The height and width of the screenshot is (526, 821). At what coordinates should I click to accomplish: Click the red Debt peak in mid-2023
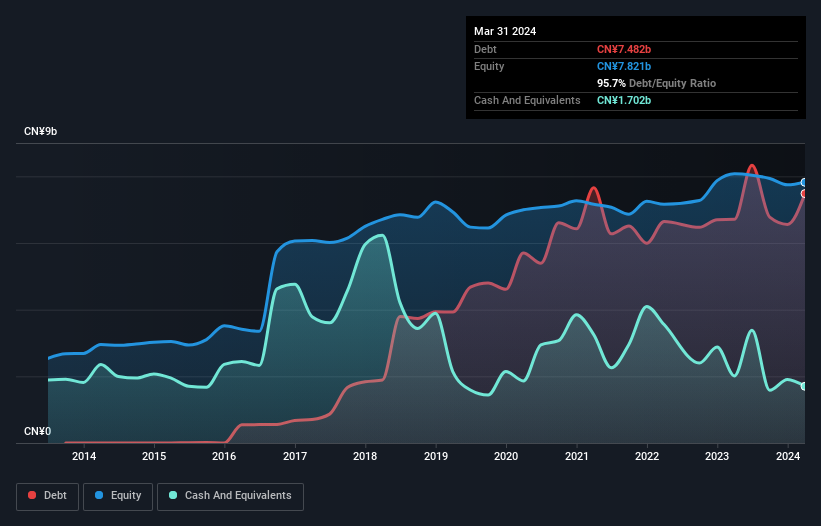(x=752, y=166)
